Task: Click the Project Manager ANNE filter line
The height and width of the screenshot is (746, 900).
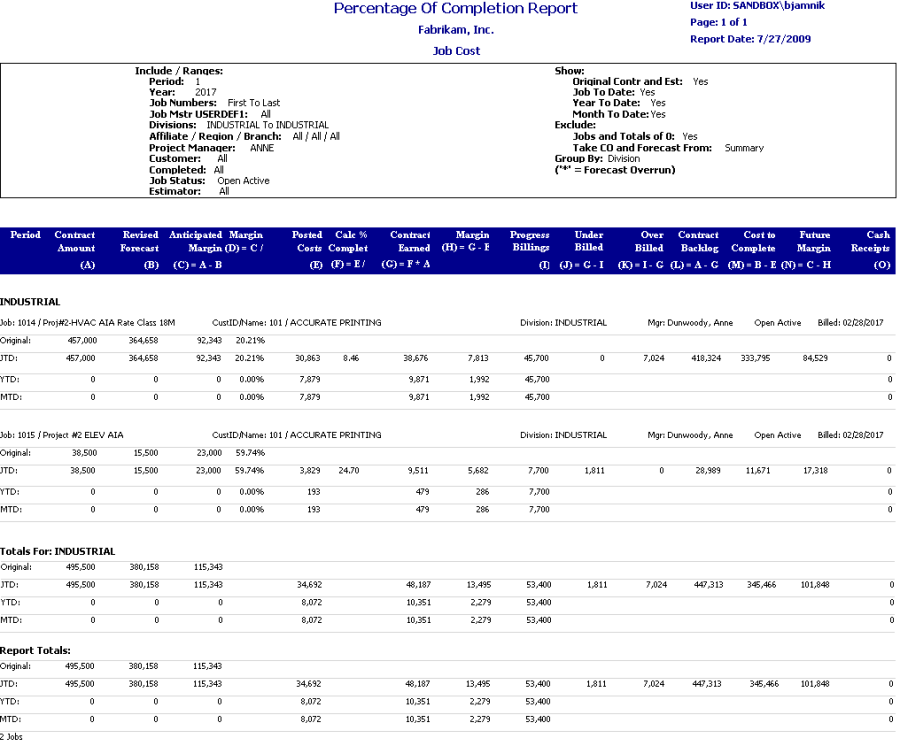Action: (x=211, y=148)
